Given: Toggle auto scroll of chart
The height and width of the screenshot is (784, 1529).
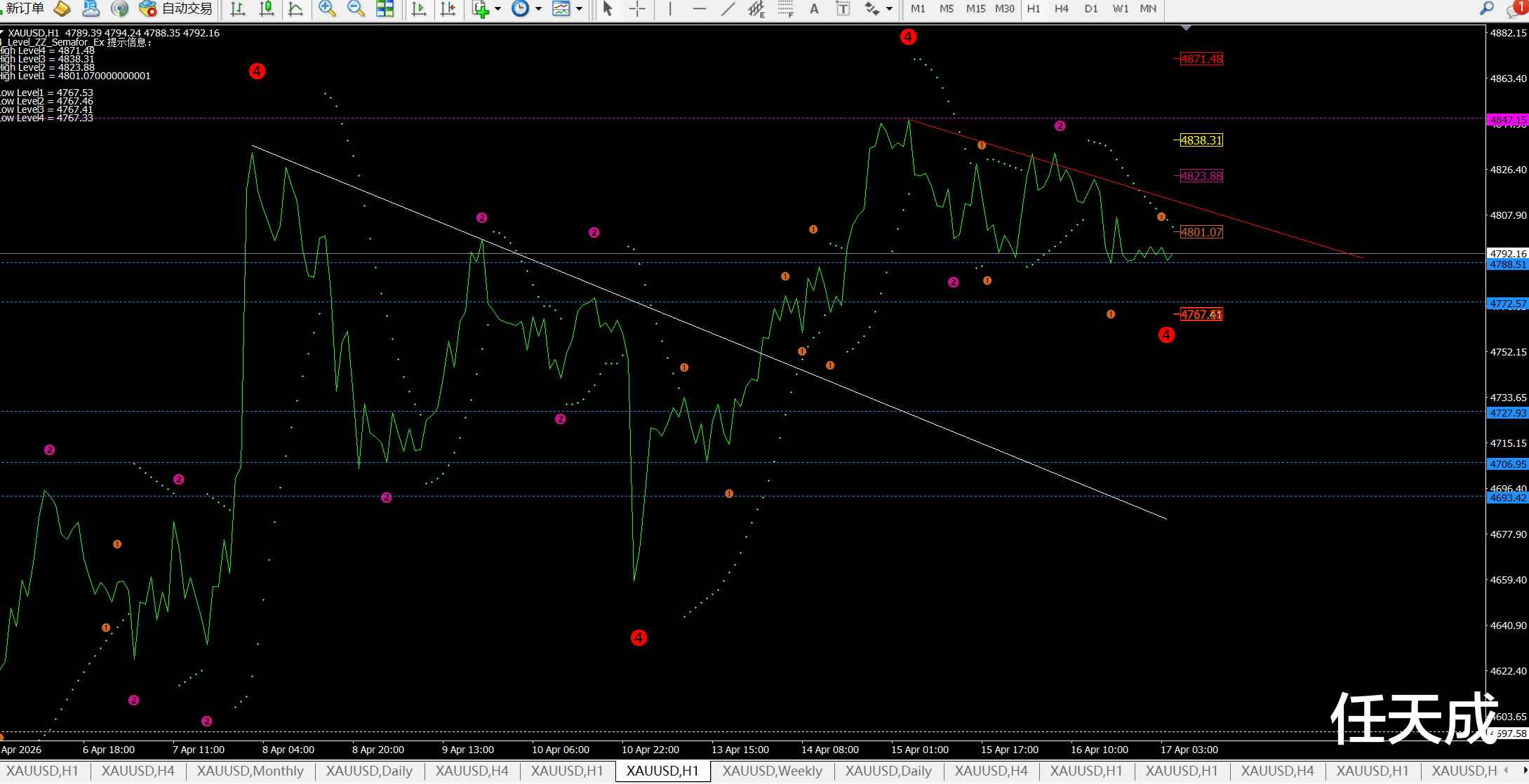Looking at the screenshot, I should coord(419,8).
